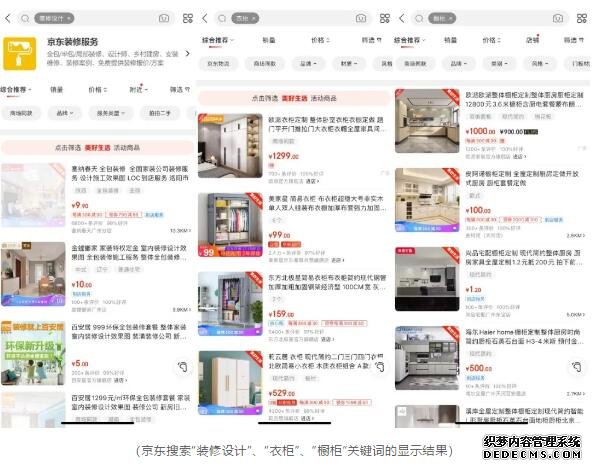The image size is (592, 469).
Task: Tap the 点击筛选 美好生活 banner above the ¥1299 wardrobe
Action: pyautogui.click(x=294, y=98)
